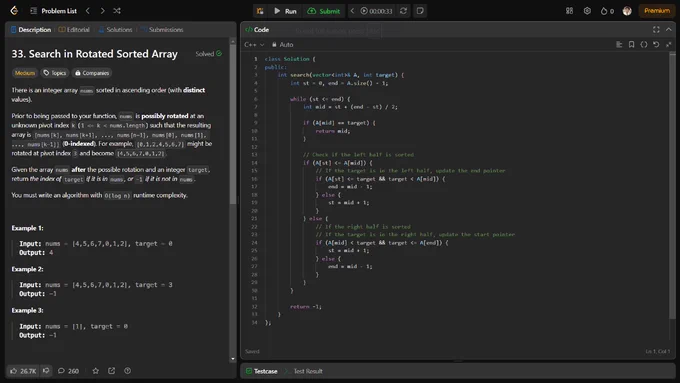Click the Medium difficulty tag
Image resolution: width=680 pixels, height=383 pixels.
coord(25,73)
